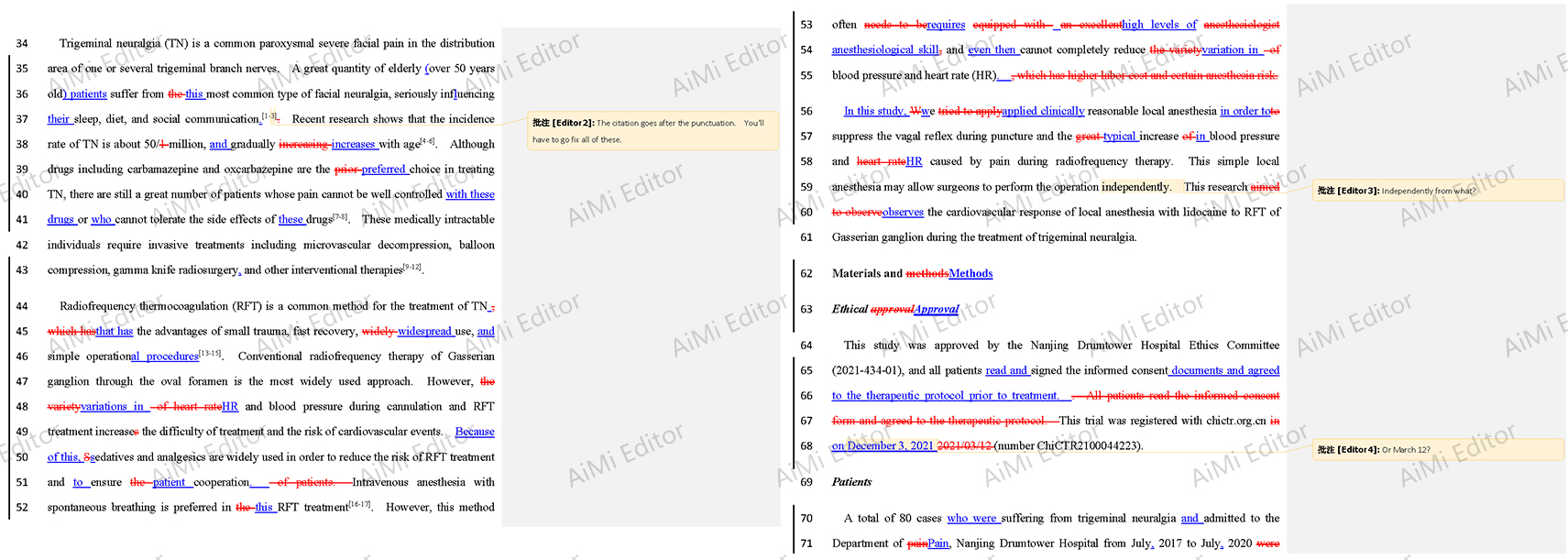Click "gamma knife radiosurgery" on line 43
Screen dimensions: 1568x560
coord(174,269)
